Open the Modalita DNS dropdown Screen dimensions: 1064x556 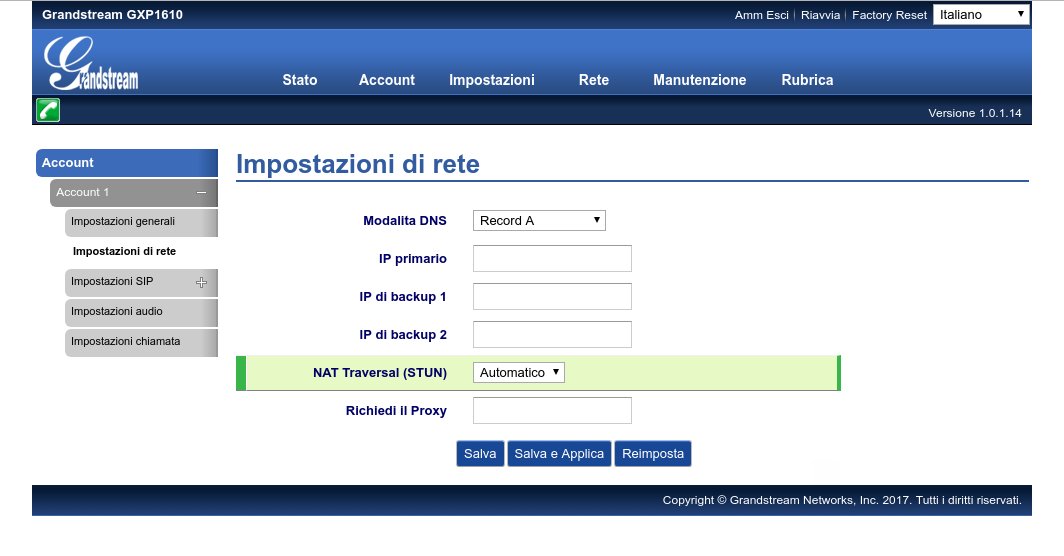click(539, 221)
